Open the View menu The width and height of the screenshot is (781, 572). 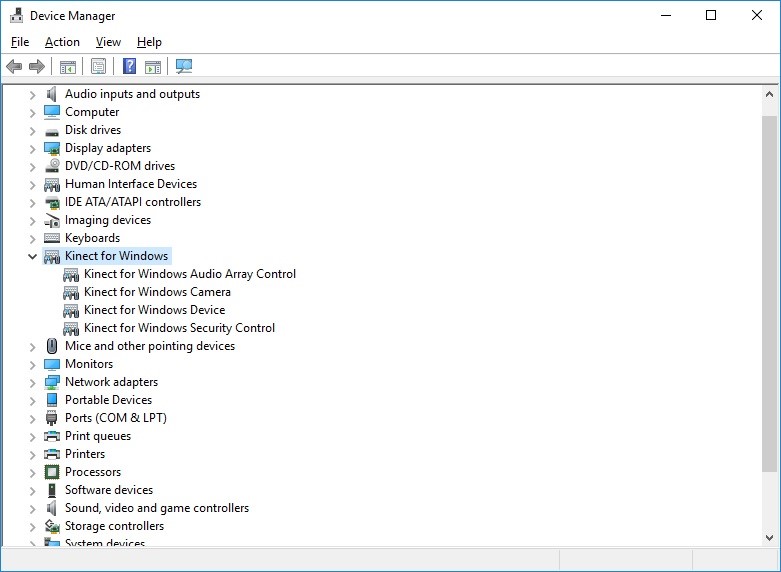pos(108,42)
